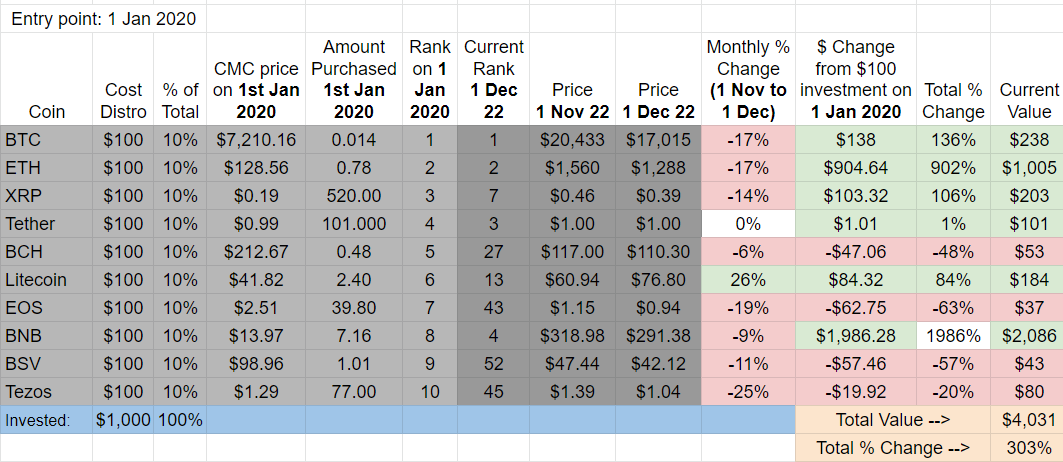The height and width of the screenshot is (462, 1063).
Task: Click the 'Cost Distro' column header
Action: point(123,79)
